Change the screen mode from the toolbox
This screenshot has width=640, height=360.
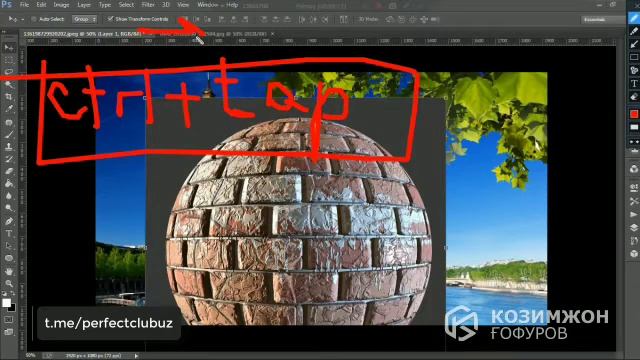[9, 332]
